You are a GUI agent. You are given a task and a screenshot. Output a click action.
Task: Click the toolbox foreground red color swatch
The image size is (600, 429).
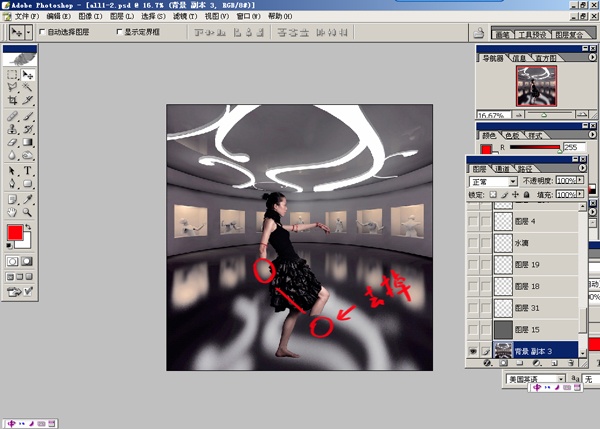pos(15,233)
